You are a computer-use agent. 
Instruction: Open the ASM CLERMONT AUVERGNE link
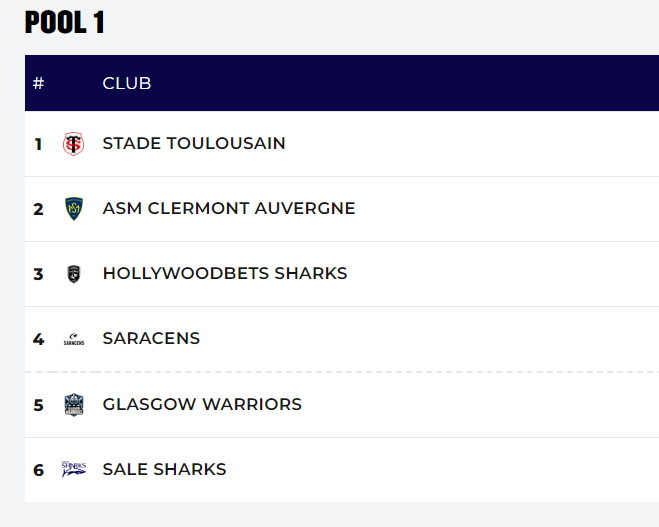pos(229,209)
